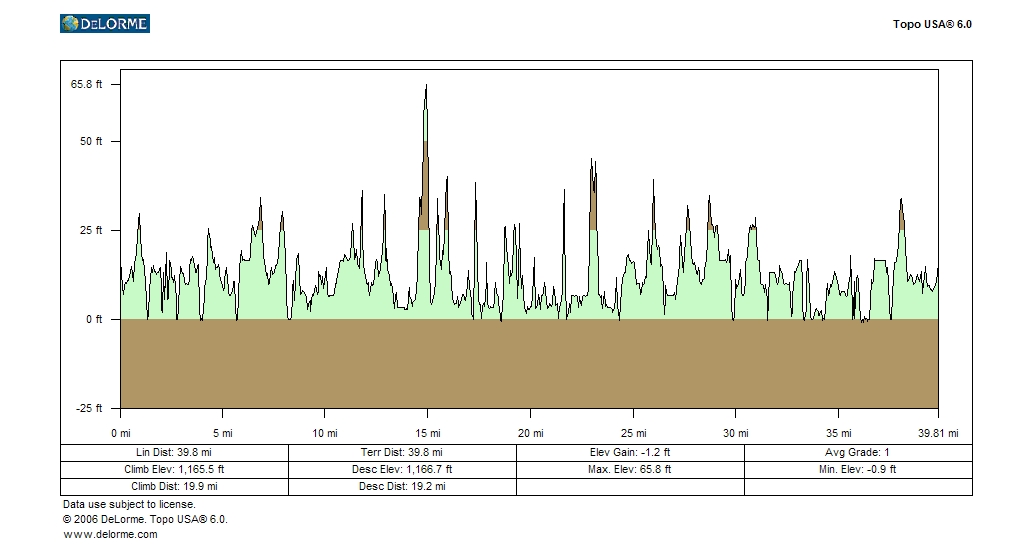
Task: Select the Max. Elev: 65.8 ft cell
Action: tap(630, 469)
